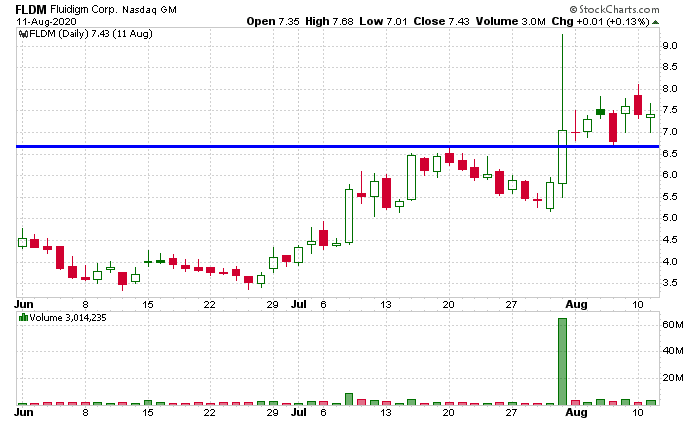Click the Chg +0.01 (+0.13%) value
Viewport: 700px width, 421px height.
tap(600, 21)
